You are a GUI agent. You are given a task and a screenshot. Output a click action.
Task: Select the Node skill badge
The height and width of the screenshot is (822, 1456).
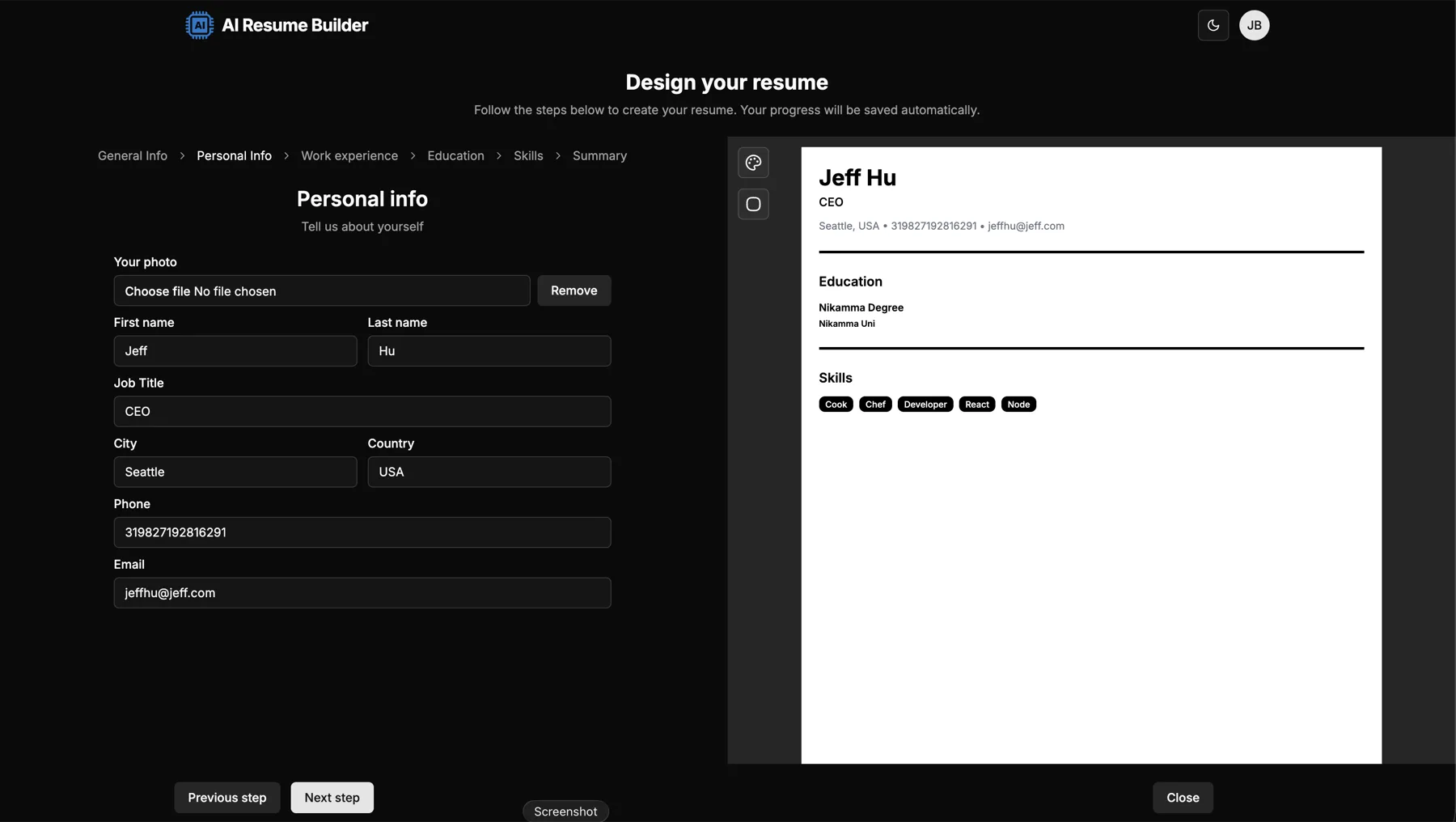pos(1018,405)
